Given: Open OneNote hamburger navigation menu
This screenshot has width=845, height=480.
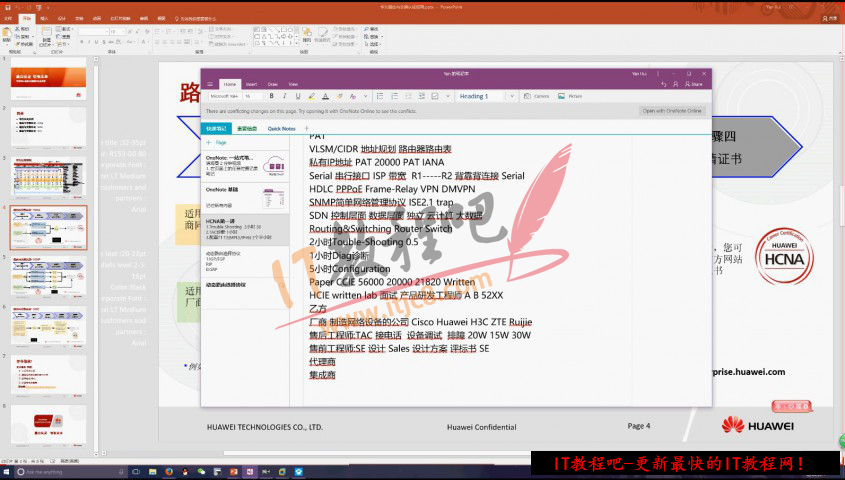Looking at the screenshot, I should click(209, 84).
